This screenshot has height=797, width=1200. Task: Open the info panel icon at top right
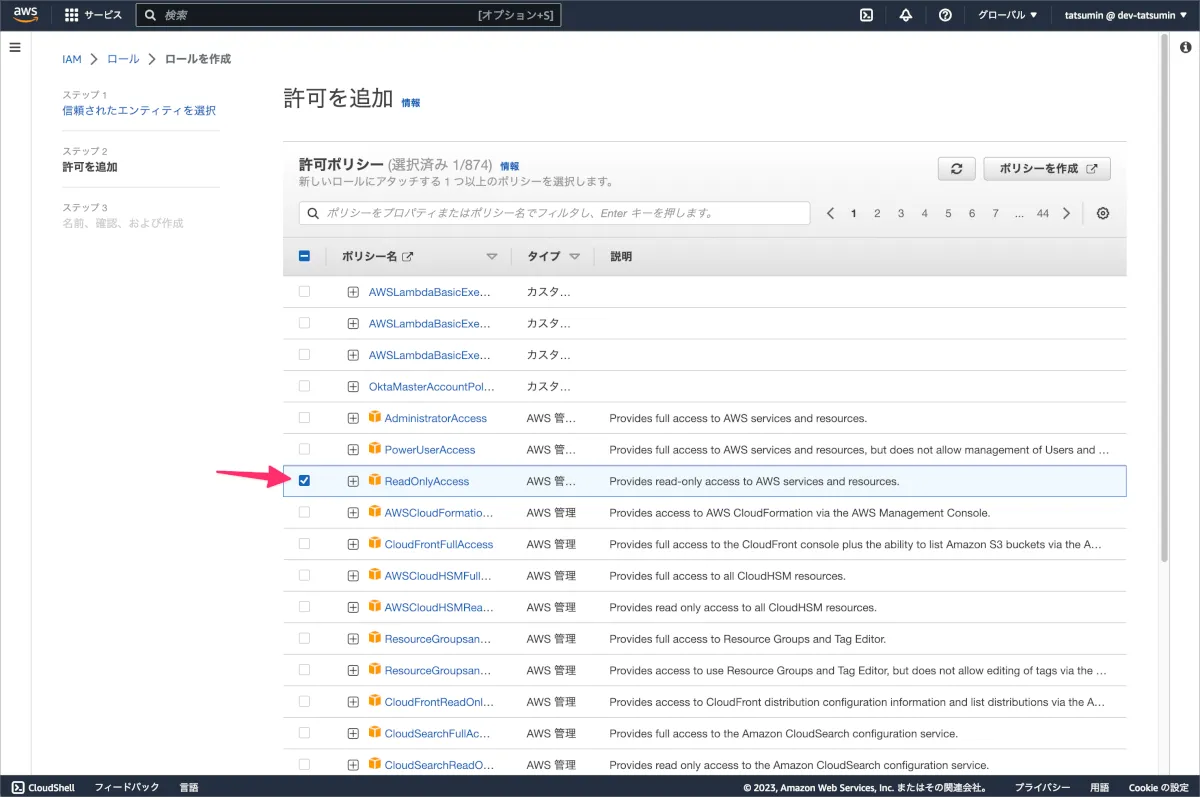(1185, 47)
